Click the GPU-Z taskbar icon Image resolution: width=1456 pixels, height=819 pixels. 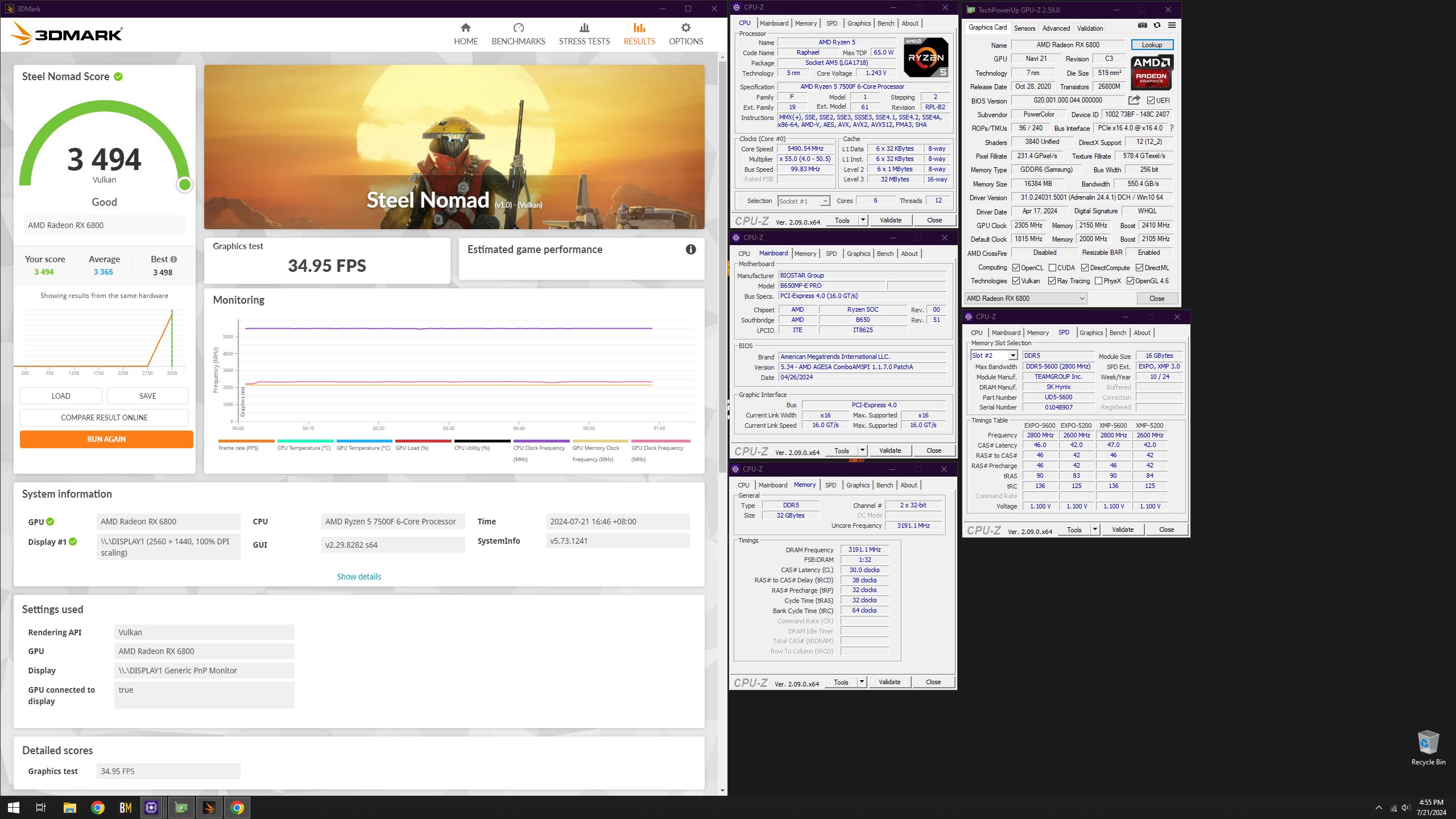pyautogui.click(x=181, y=808)
